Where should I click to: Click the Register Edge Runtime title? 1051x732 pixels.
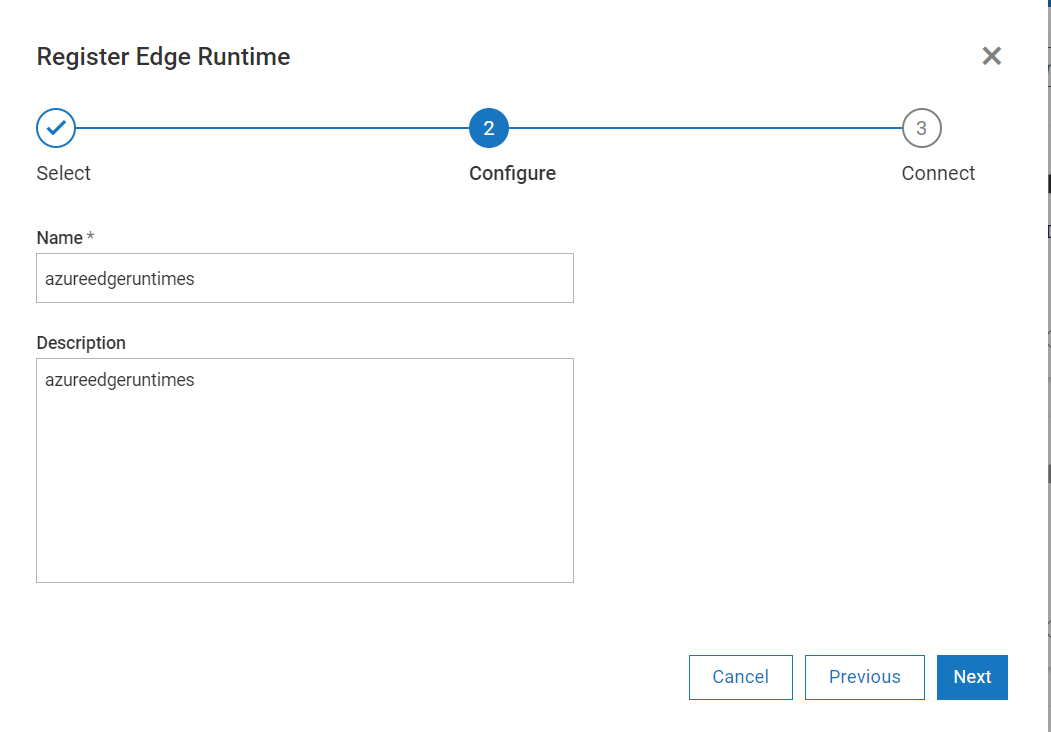point(164,57)
